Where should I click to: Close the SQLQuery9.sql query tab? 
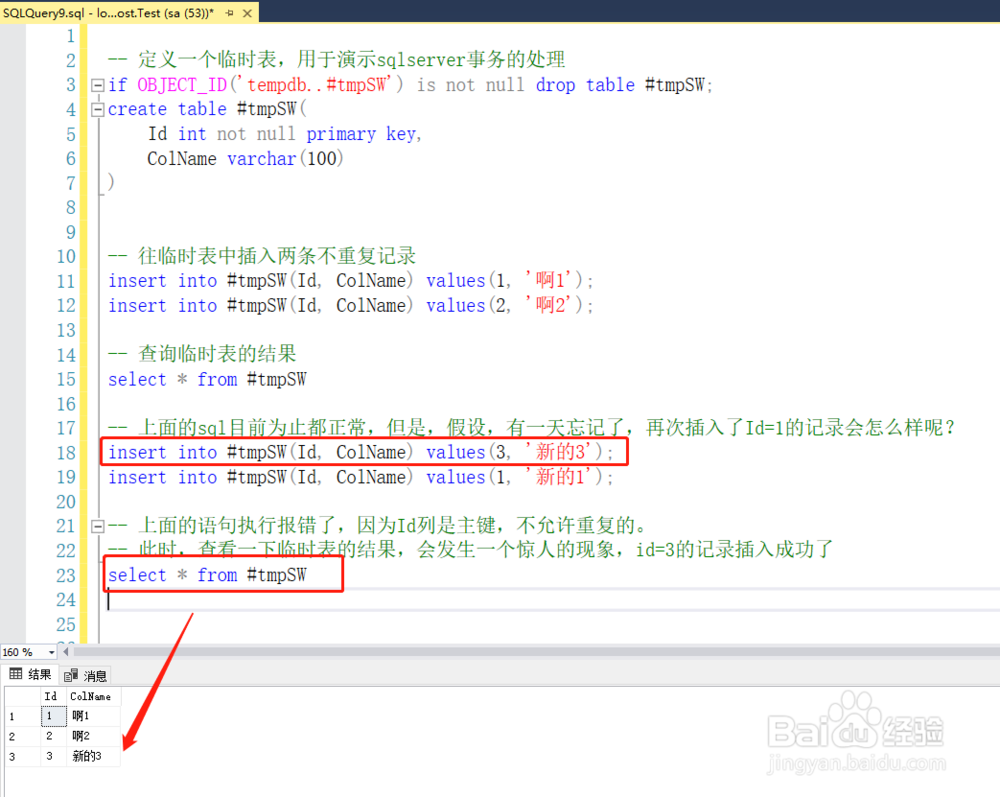tap(248, 14)
